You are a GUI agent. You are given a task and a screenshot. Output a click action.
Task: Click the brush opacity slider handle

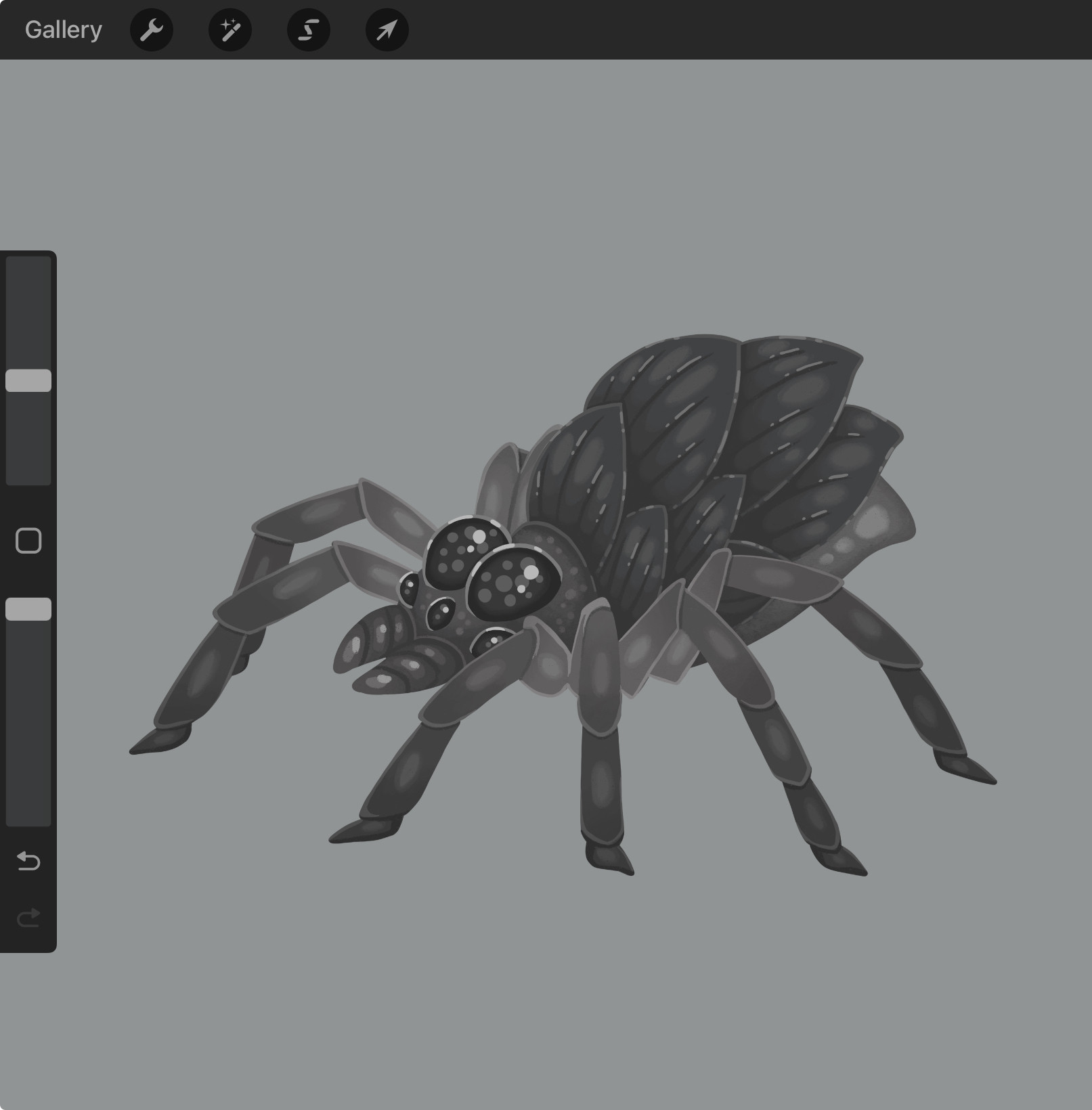28,609
